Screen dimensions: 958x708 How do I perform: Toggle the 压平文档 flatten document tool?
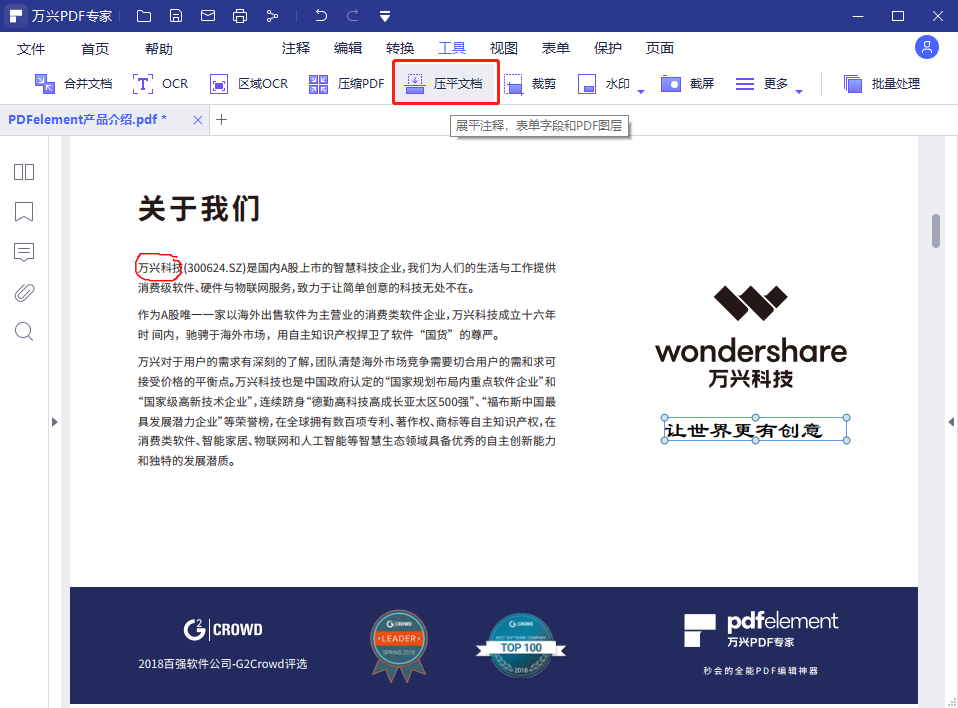point(445,83)
